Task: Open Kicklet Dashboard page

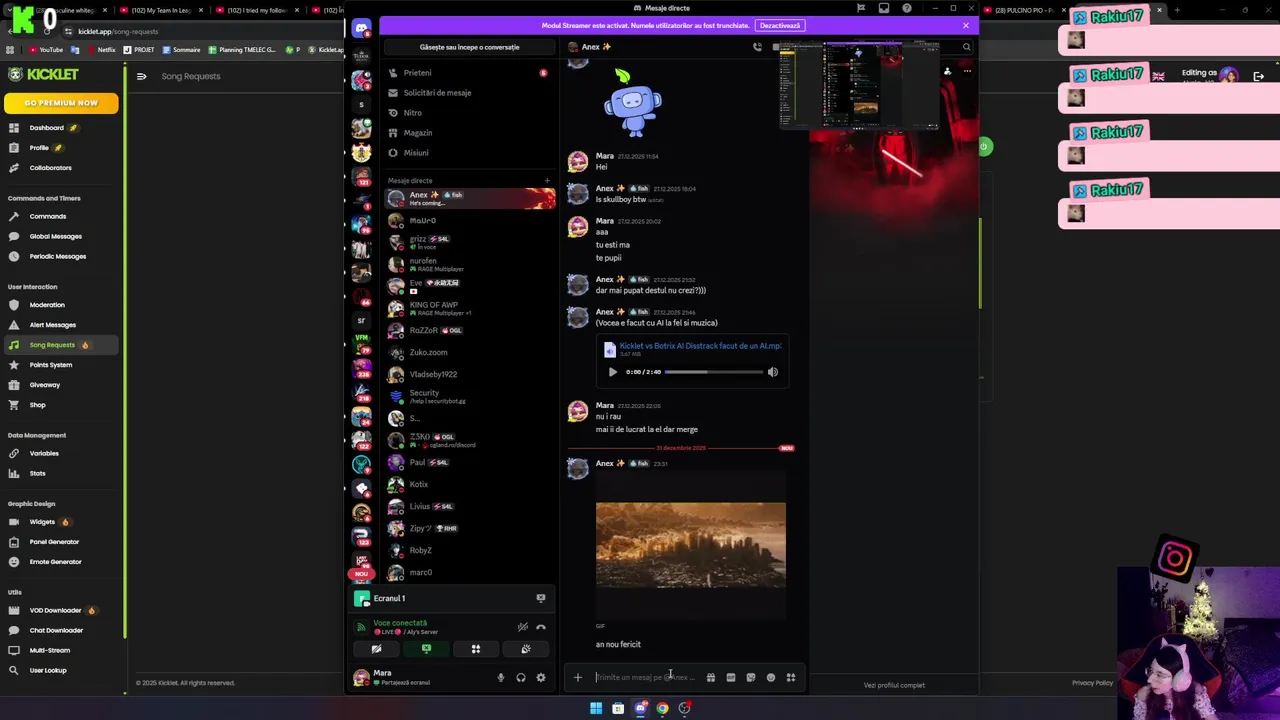Action: point(61,128)
